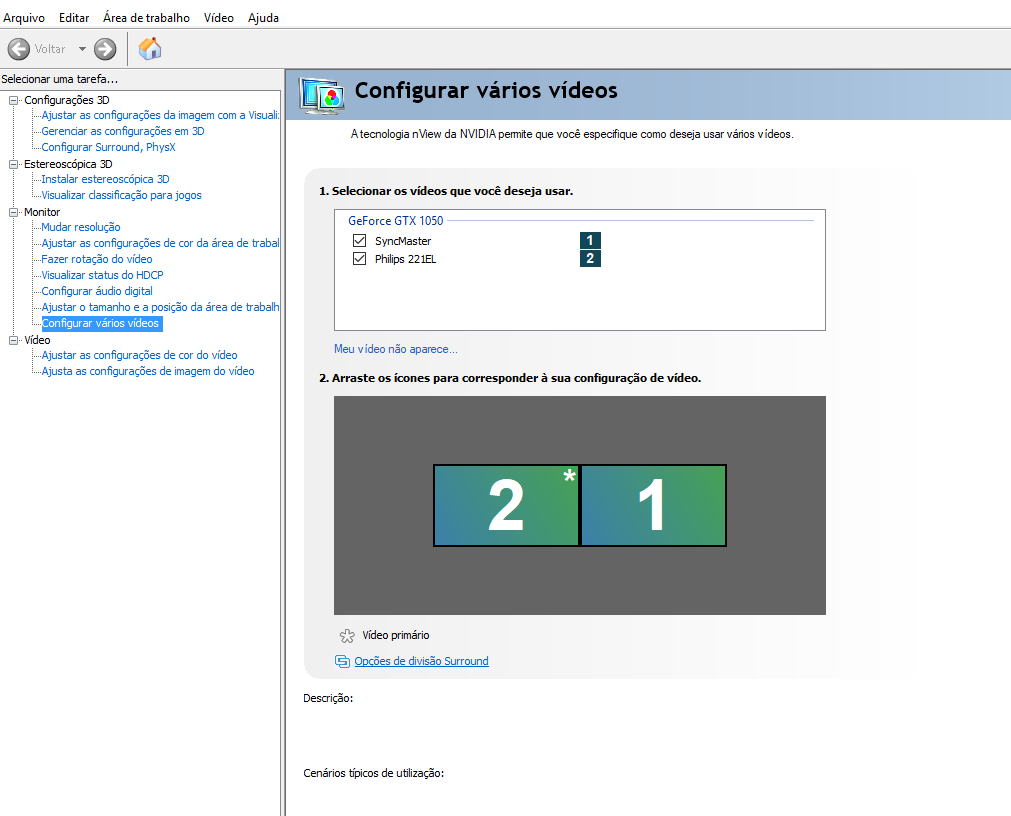The image size is (1011, 816).
Task: Open Opções de divisão Surround link
Action: (x=422, y=661)
